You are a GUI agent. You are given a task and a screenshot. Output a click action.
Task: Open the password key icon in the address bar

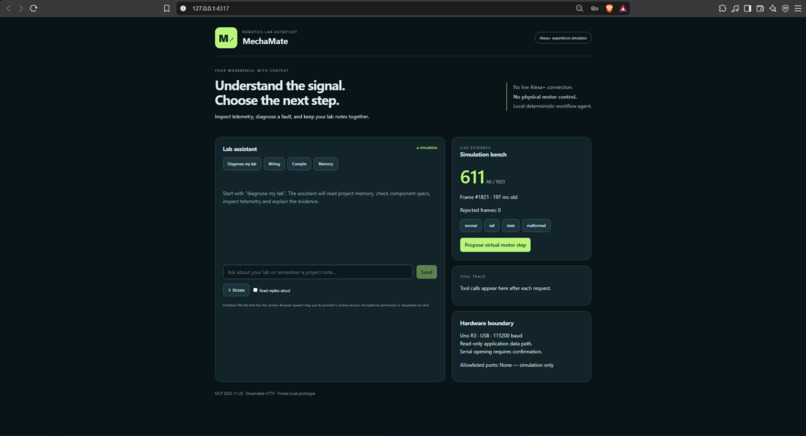pos(594,8)
